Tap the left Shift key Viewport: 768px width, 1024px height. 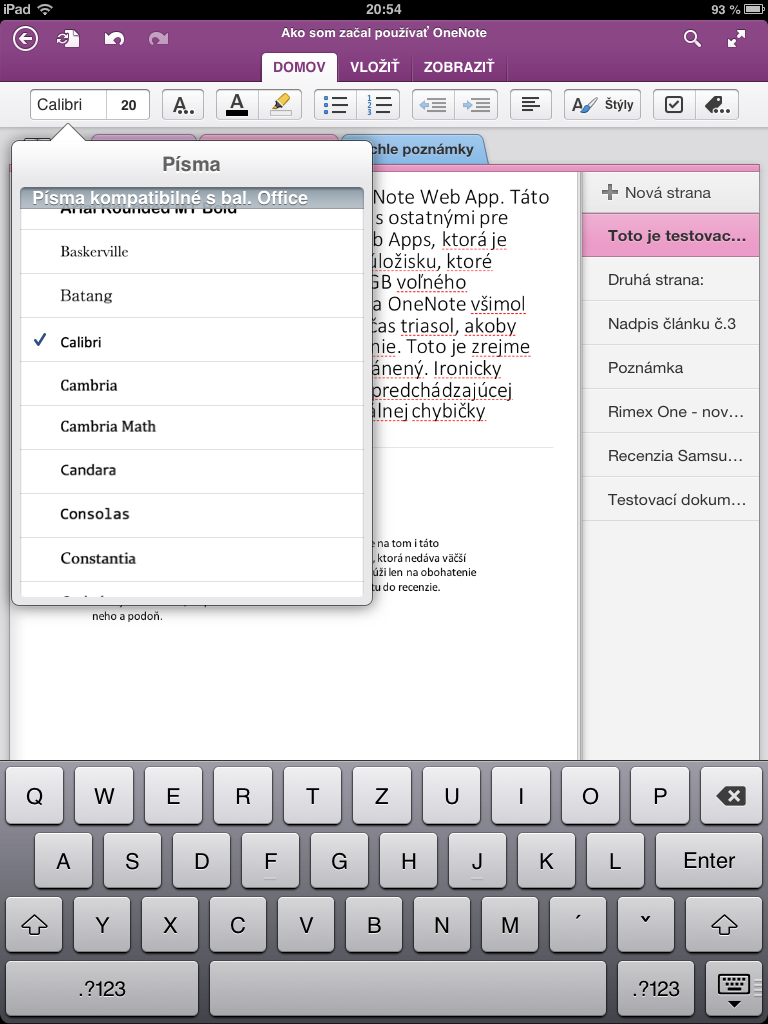tap(33, 925)
